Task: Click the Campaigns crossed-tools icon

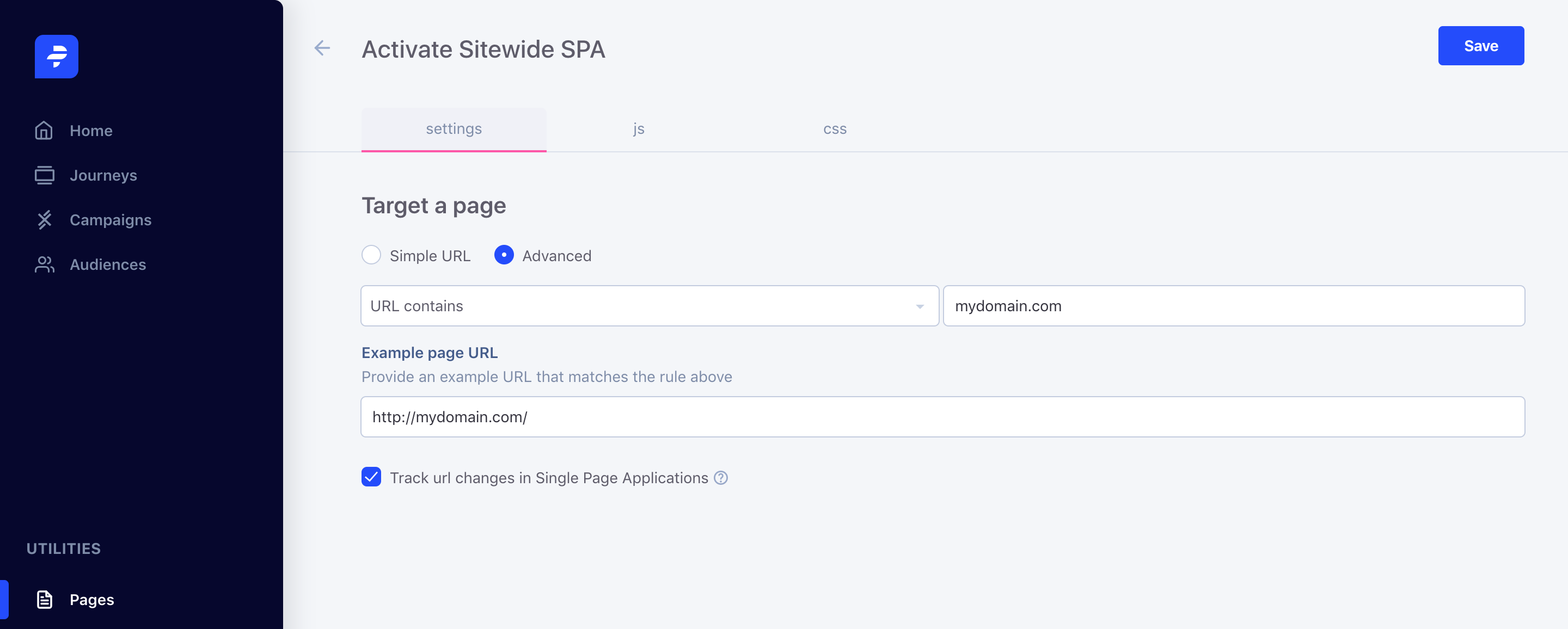Action: (44, 220)
